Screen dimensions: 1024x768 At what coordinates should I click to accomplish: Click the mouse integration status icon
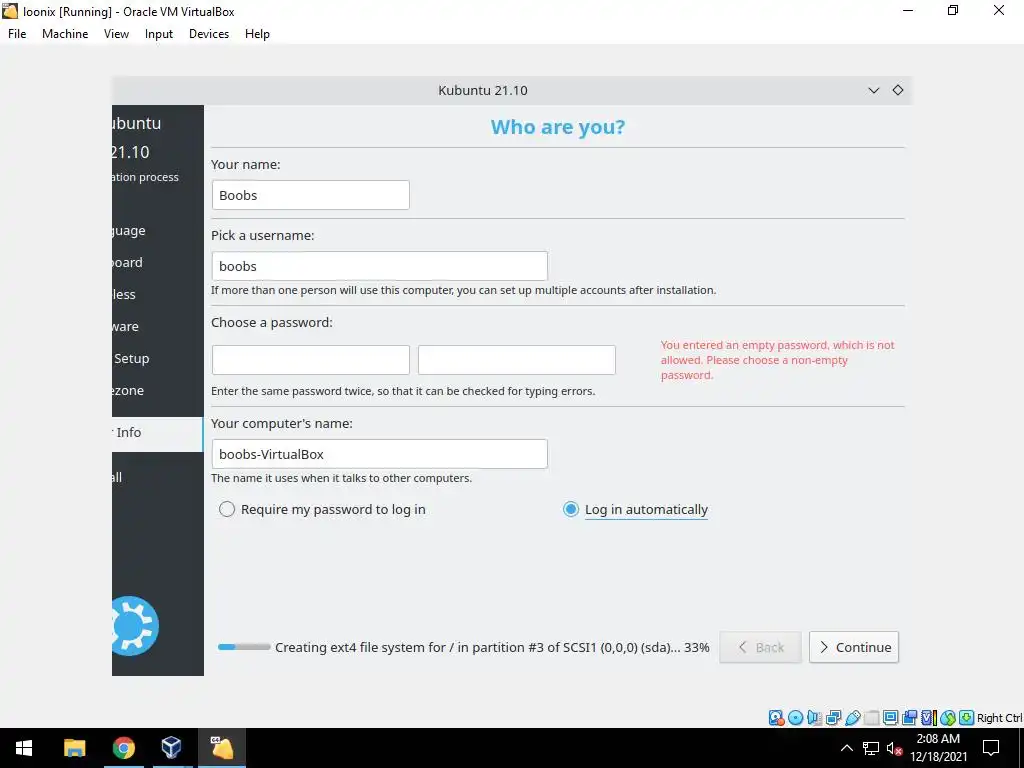(948, 718)
